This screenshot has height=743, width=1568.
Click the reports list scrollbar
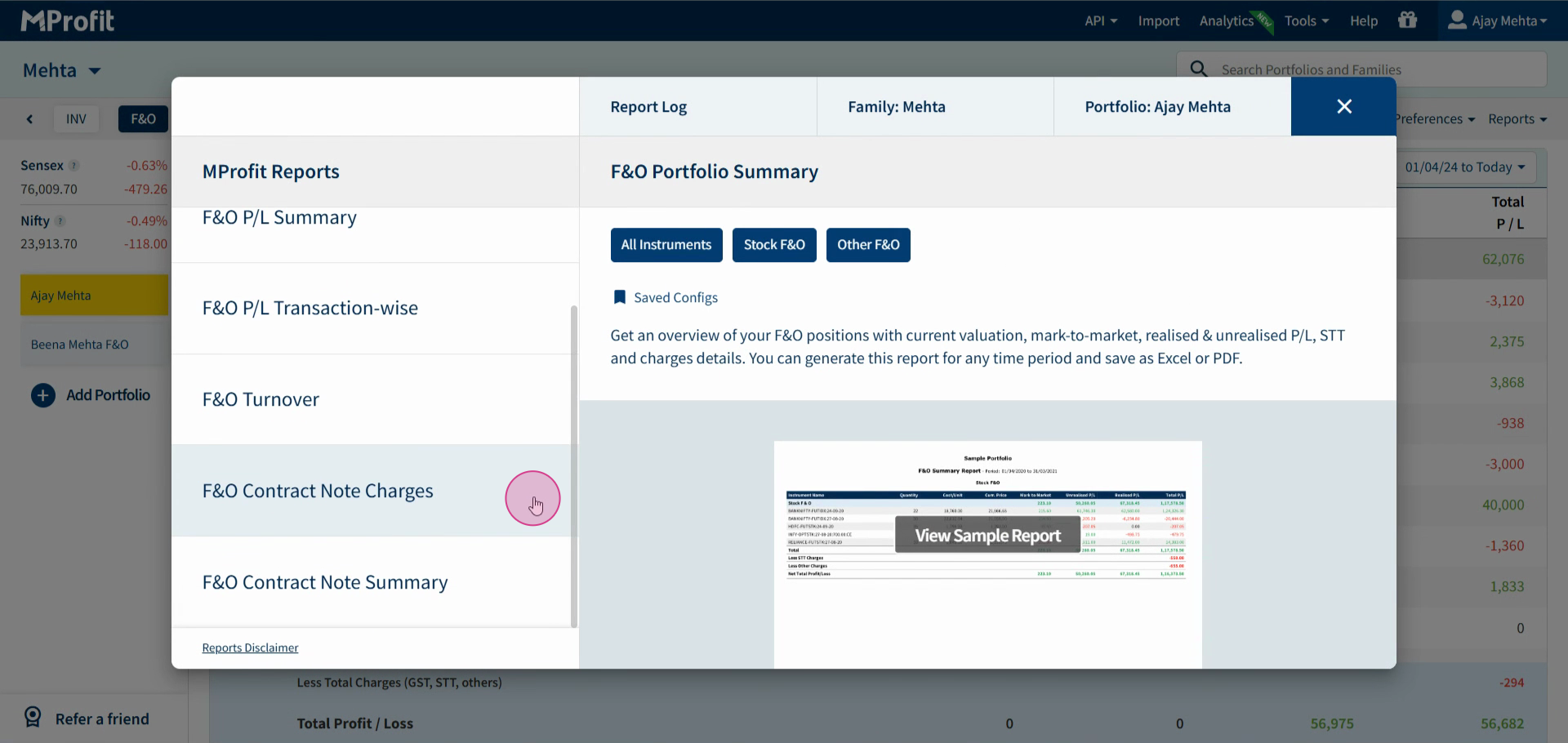[x=573, y=466]
